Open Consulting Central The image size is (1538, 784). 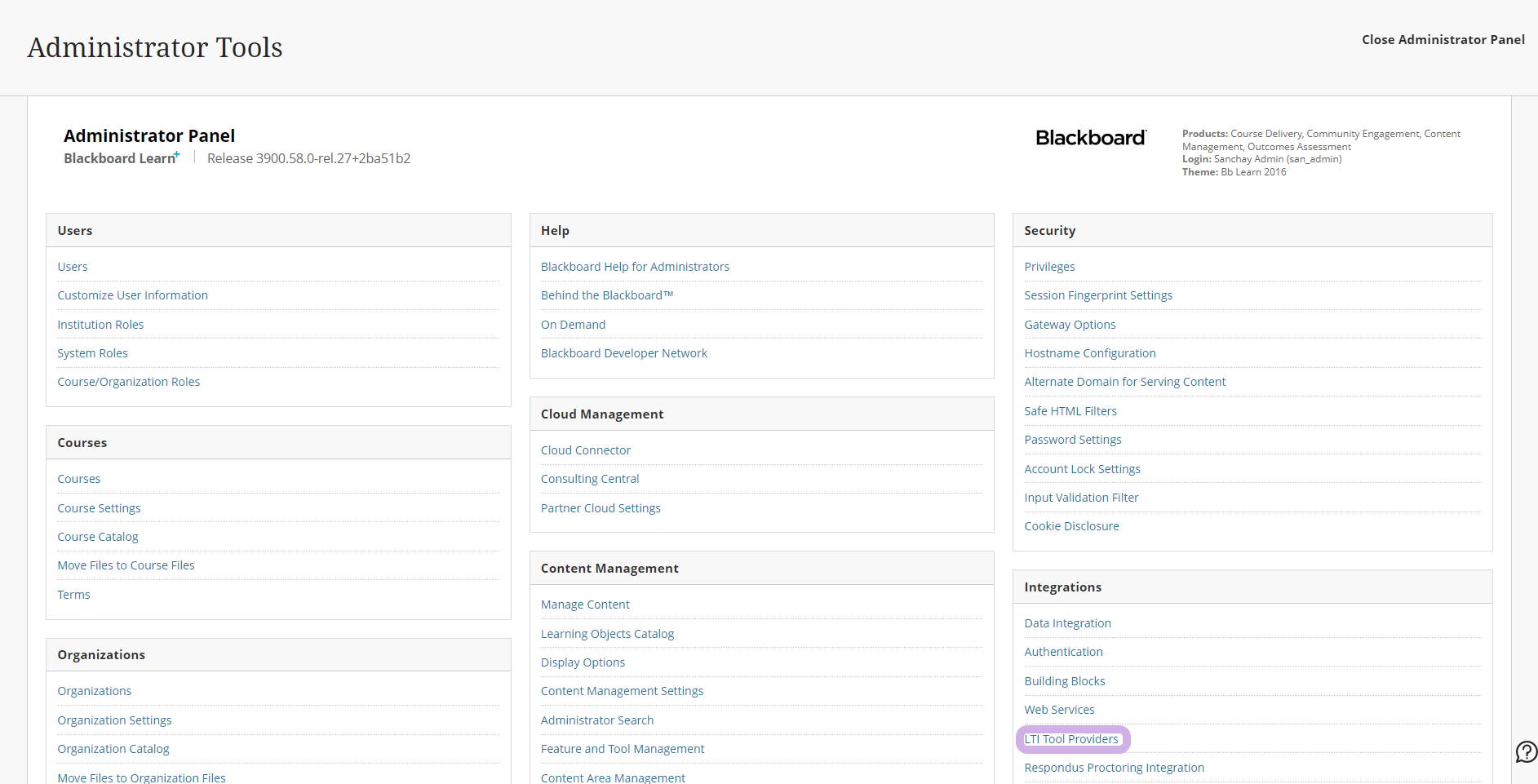590,479
